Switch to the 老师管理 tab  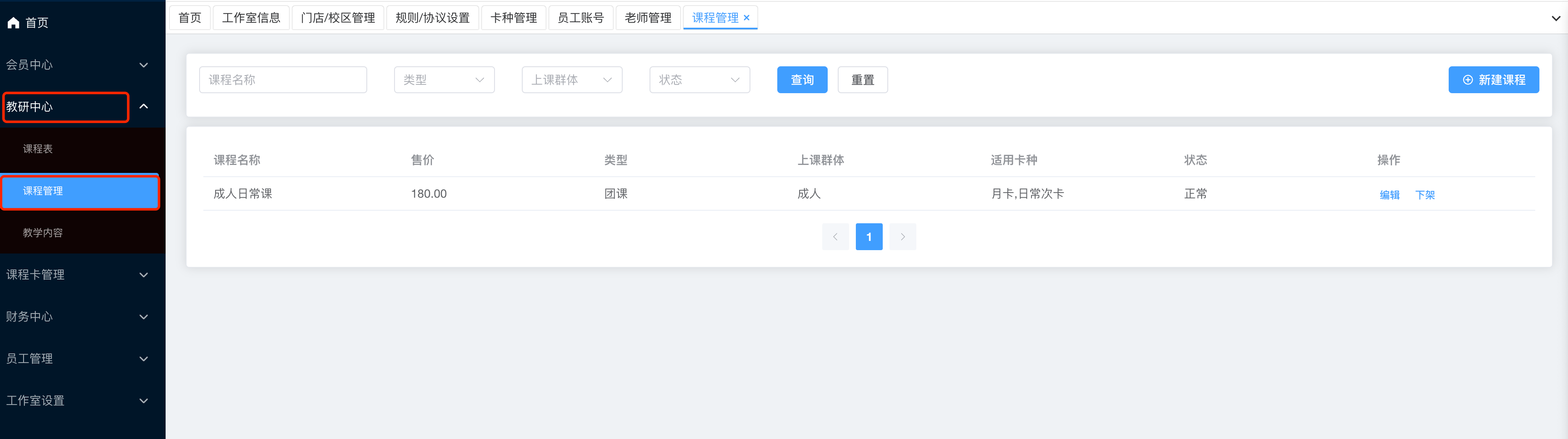pyautogui.click(x=648, y=18)
